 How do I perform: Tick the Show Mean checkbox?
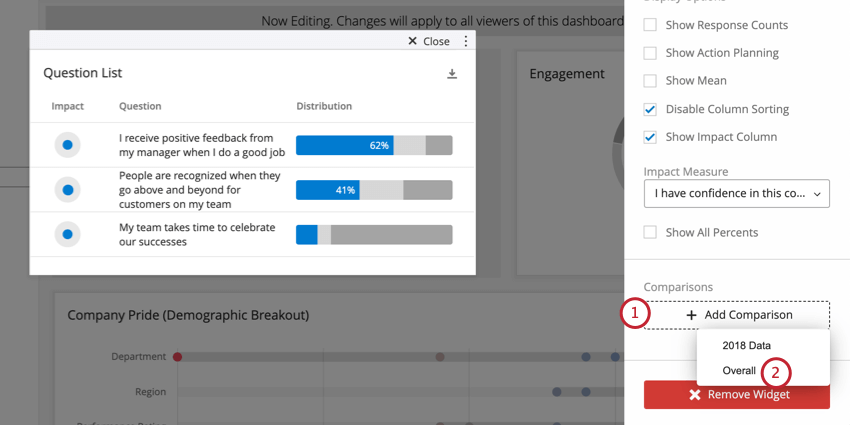click(x=650, y=81)
